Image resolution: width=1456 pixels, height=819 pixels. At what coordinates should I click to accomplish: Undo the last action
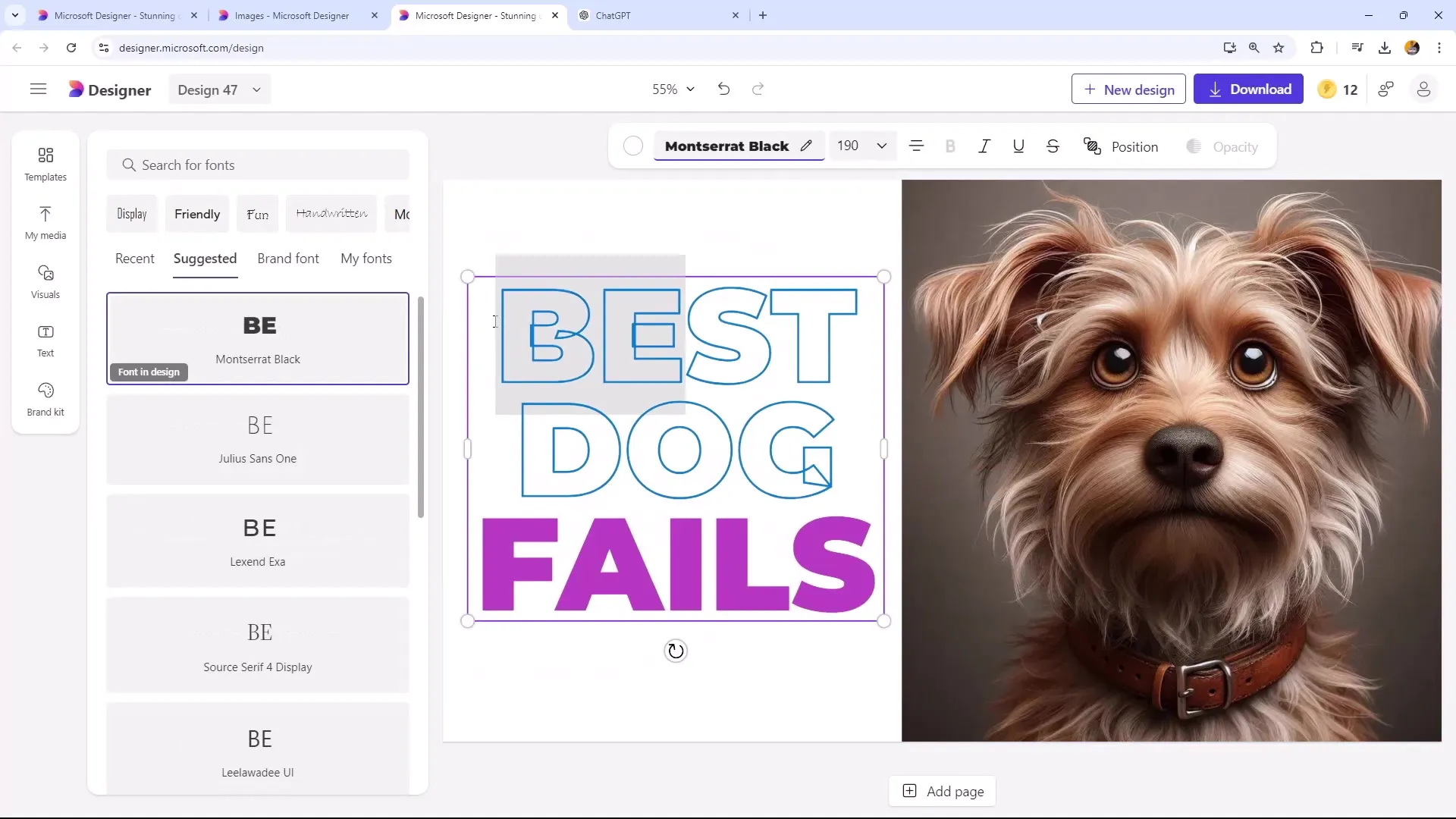tap(723, 89)
